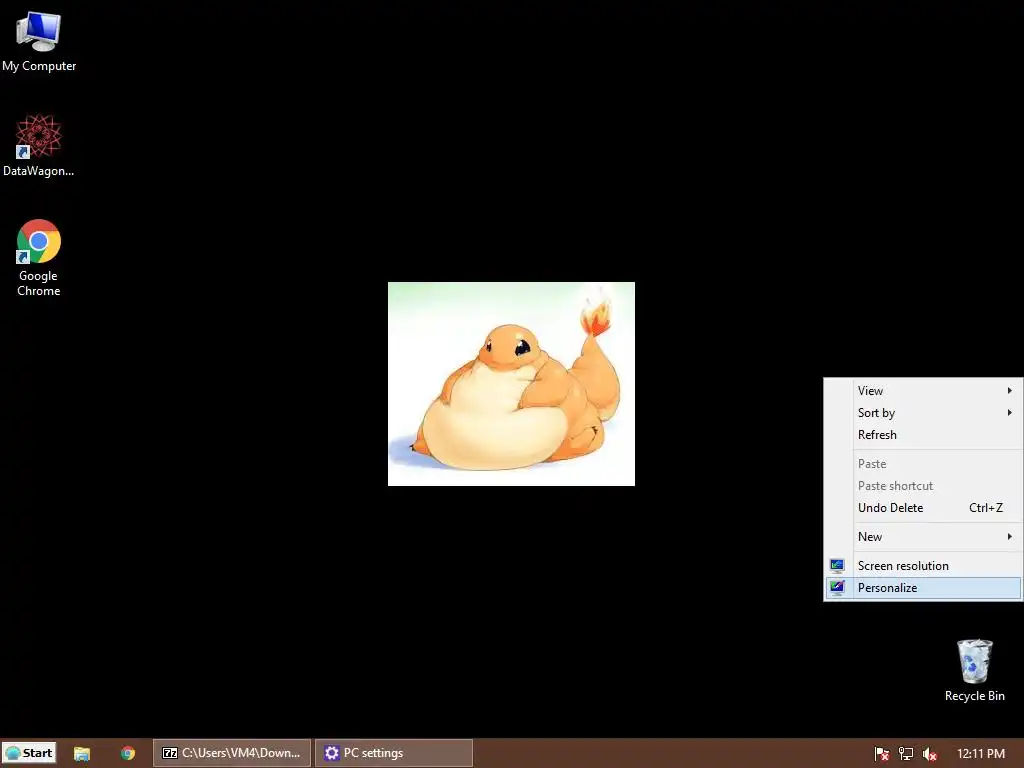Expand the Sort by submenu
Screen dimensions: 1024x768
[x=923, y=413]
